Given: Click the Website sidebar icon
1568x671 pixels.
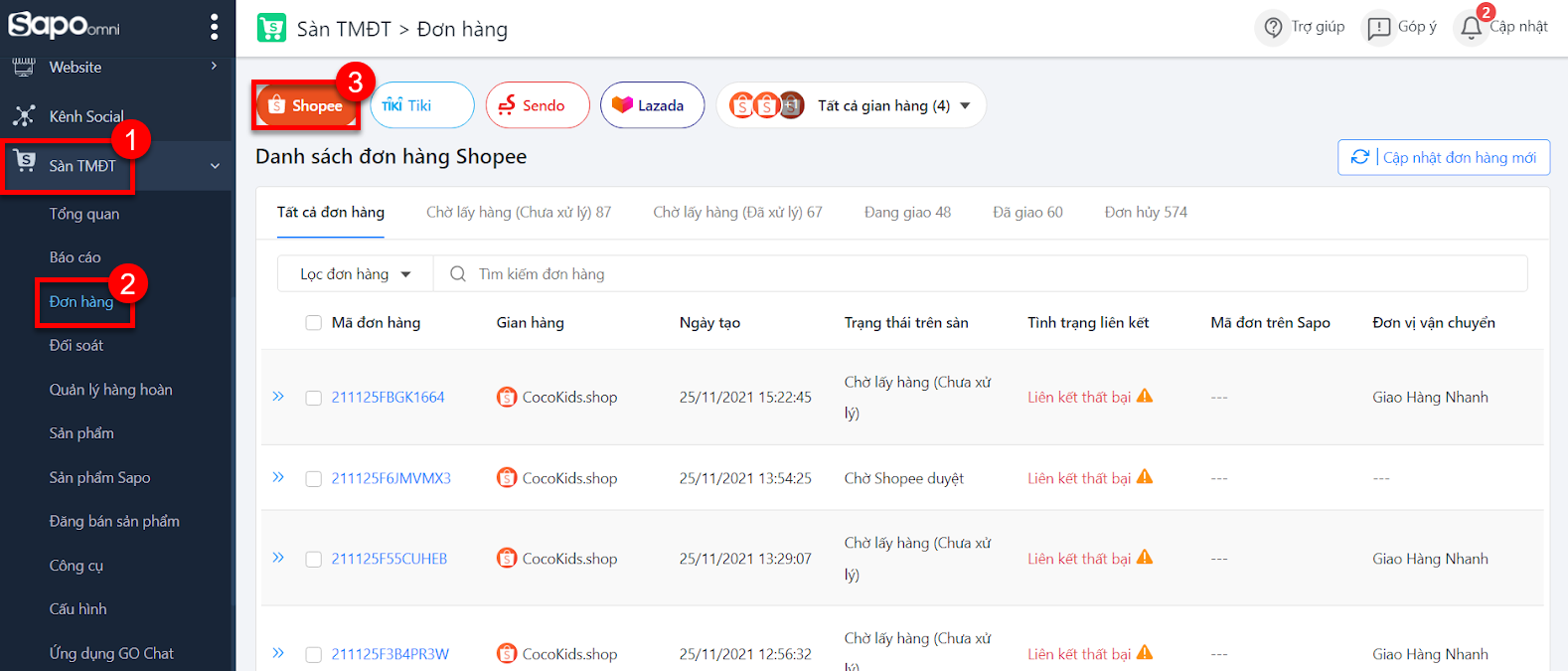Looking at the screenshot, I should (x=24, y=67).
